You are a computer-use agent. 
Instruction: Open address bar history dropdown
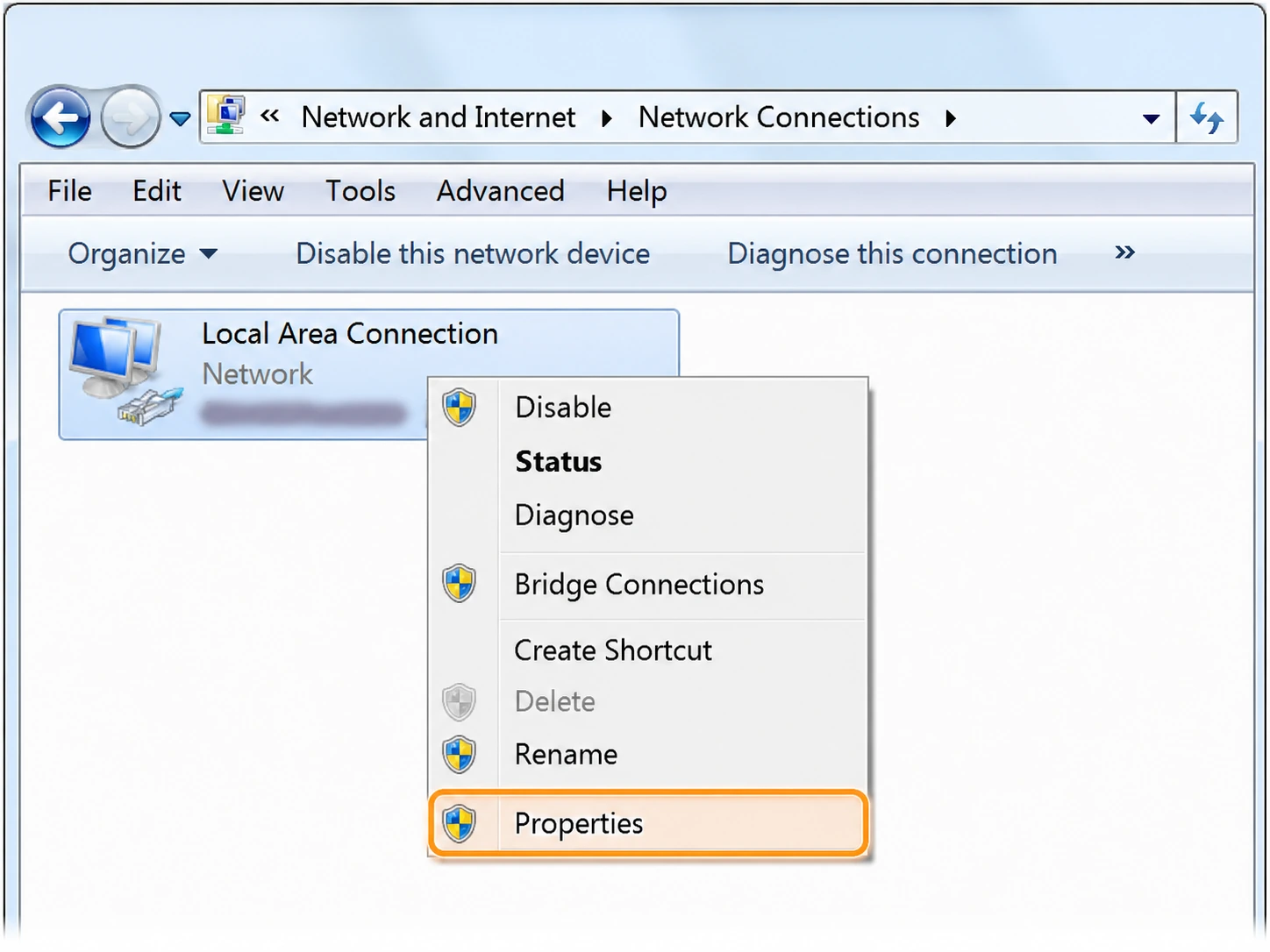click(x=1152, y=118)
